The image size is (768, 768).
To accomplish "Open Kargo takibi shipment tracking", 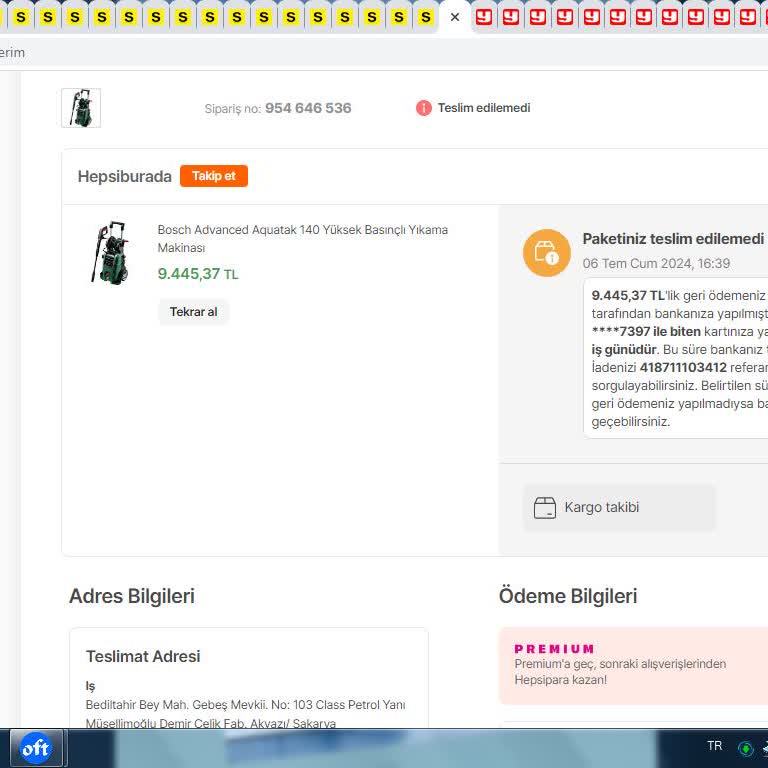I will pos(619,507).
